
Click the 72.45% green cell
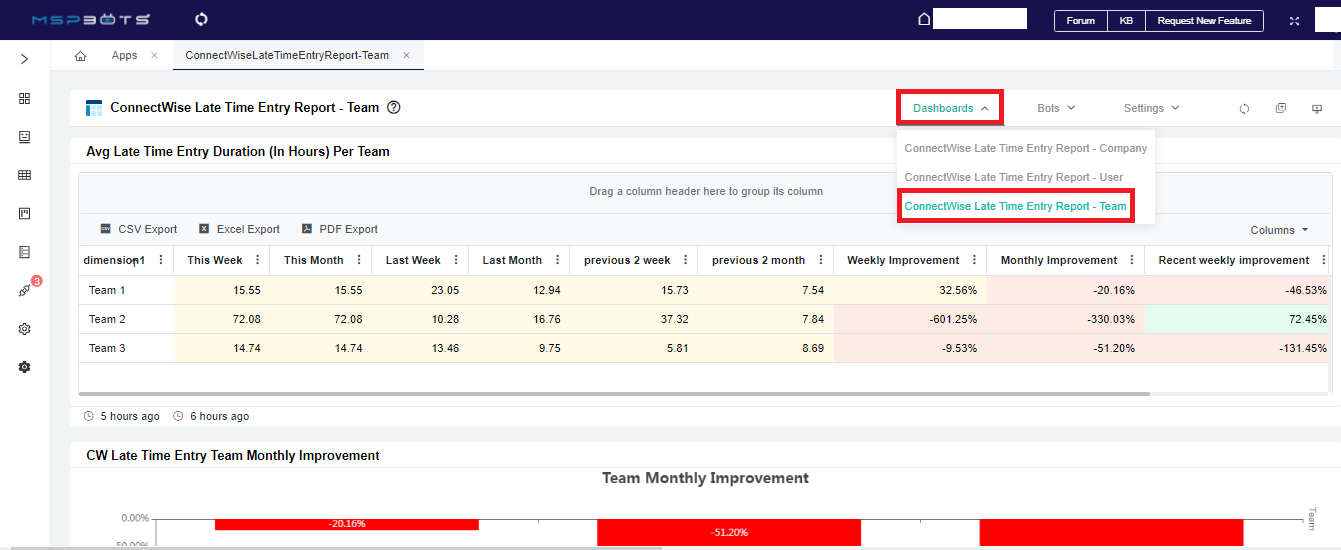coord(1237,319)
